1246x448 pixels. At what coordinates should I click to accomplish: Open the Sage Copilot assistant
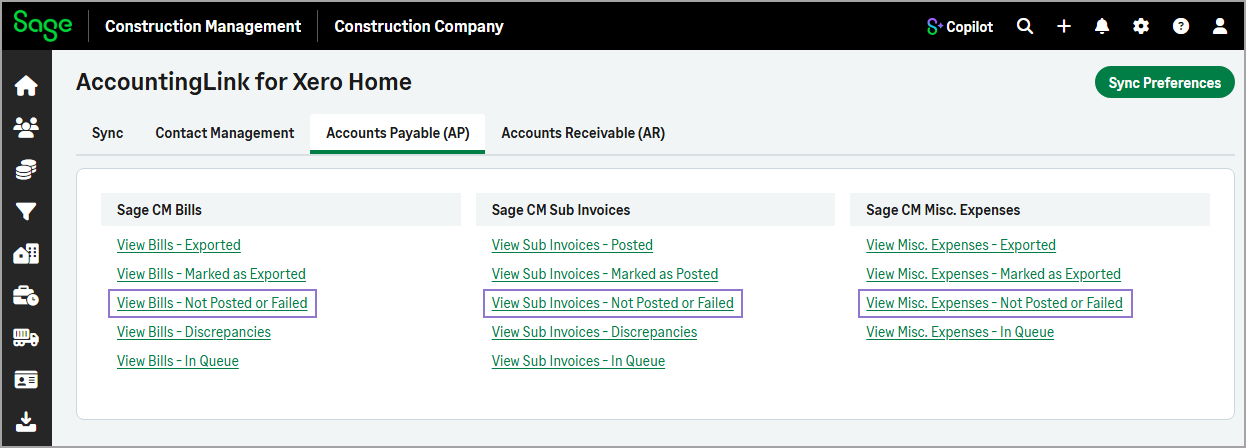coord(960,27)
